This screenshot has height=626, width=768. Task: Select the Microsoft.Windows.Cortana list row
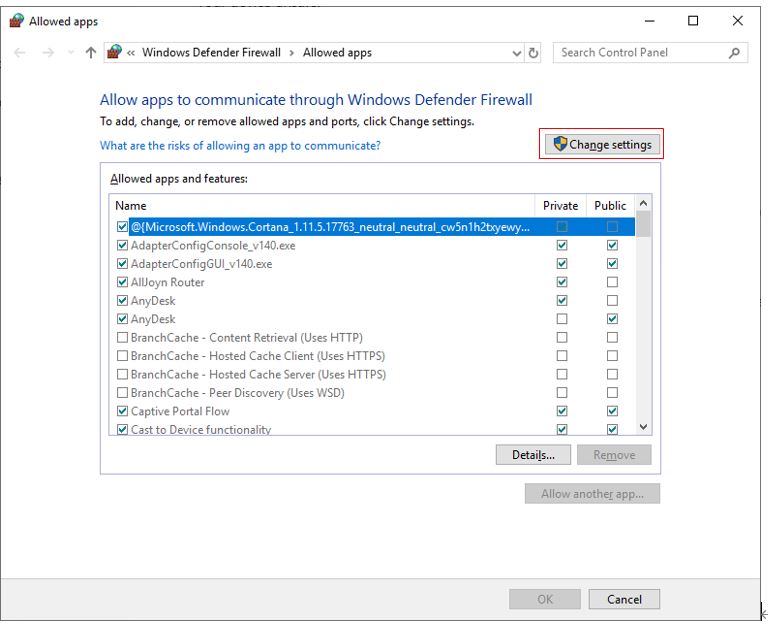point(372,227)
